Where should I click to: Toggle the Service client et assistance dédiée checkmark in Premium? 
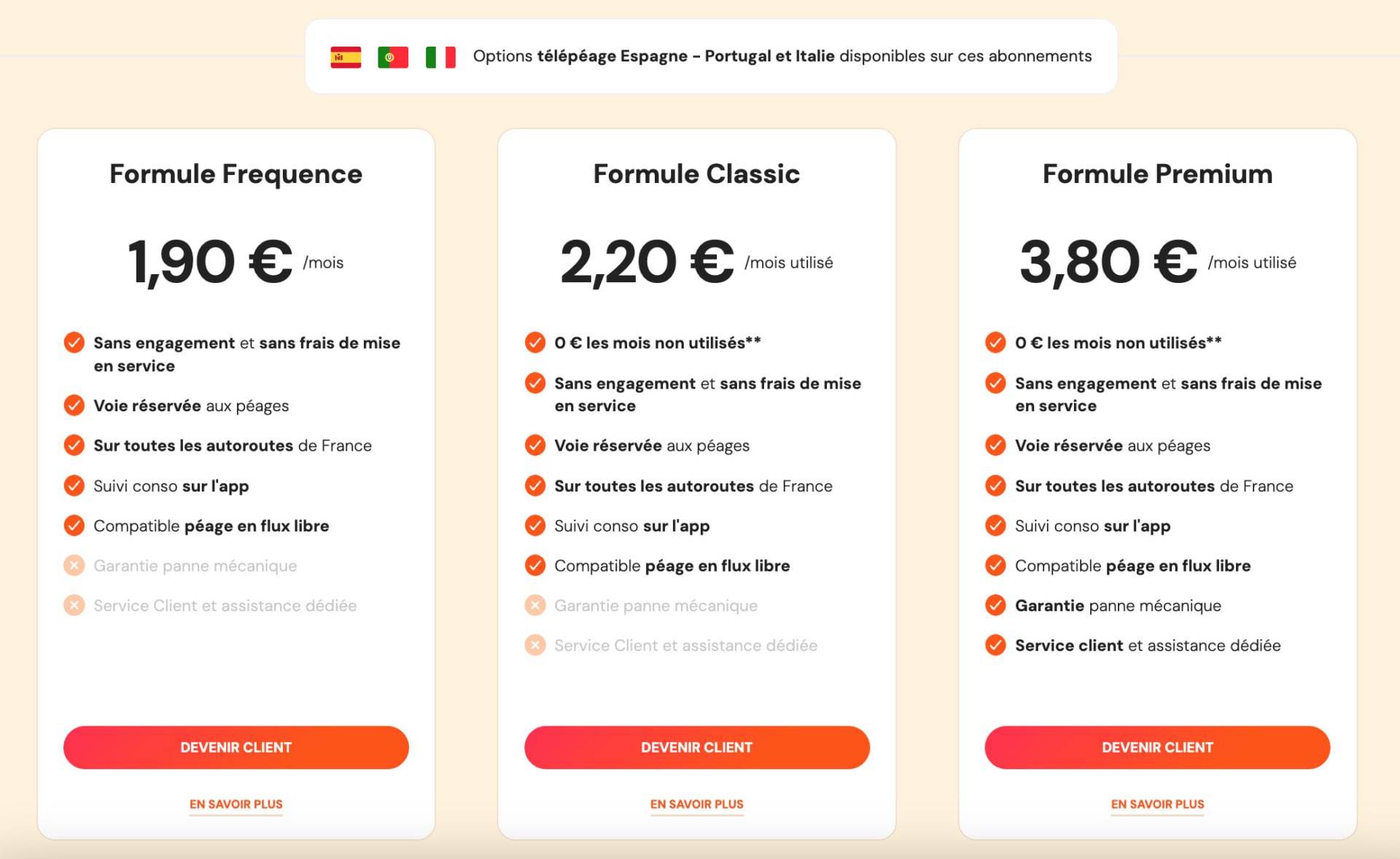(x=996, y=645)
